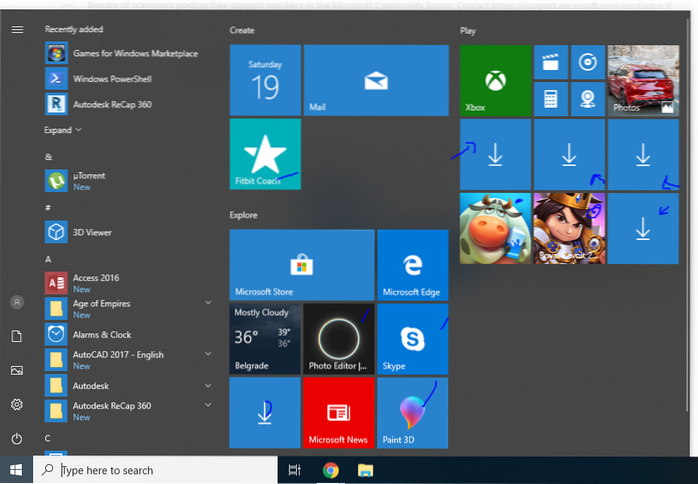Open Settings from the gear icon
The image size is (698, 484).
point(17,404)
